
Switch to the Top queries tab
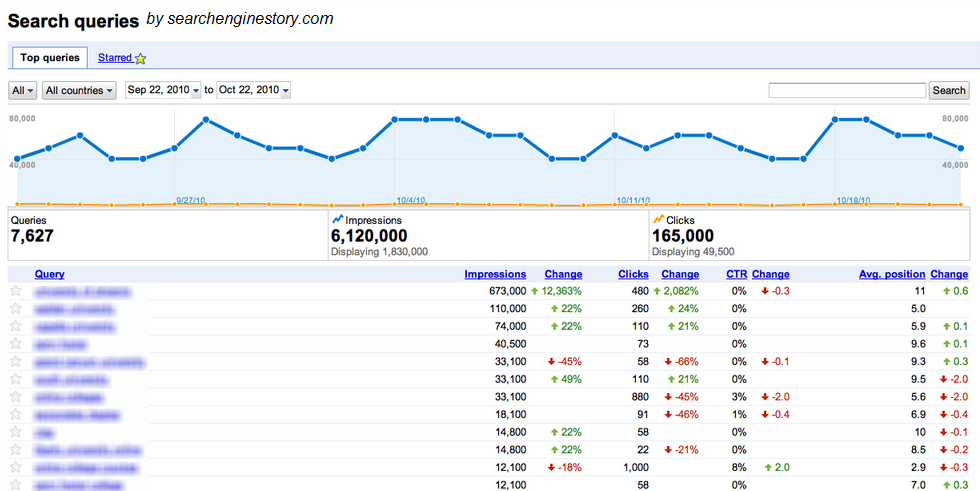[50, 57]
